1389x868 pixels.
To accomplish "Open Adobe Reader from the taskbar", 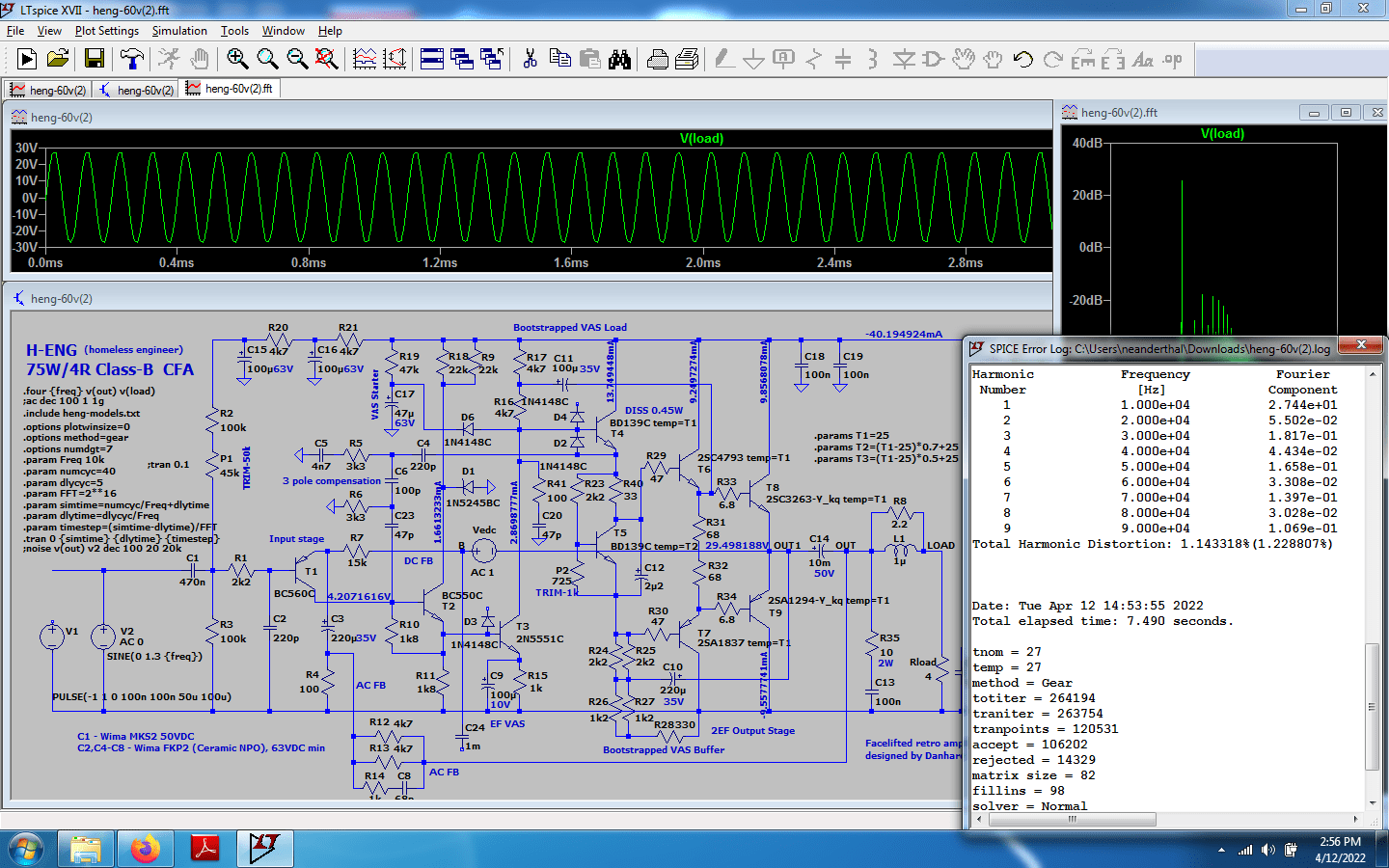I will 204,850.
